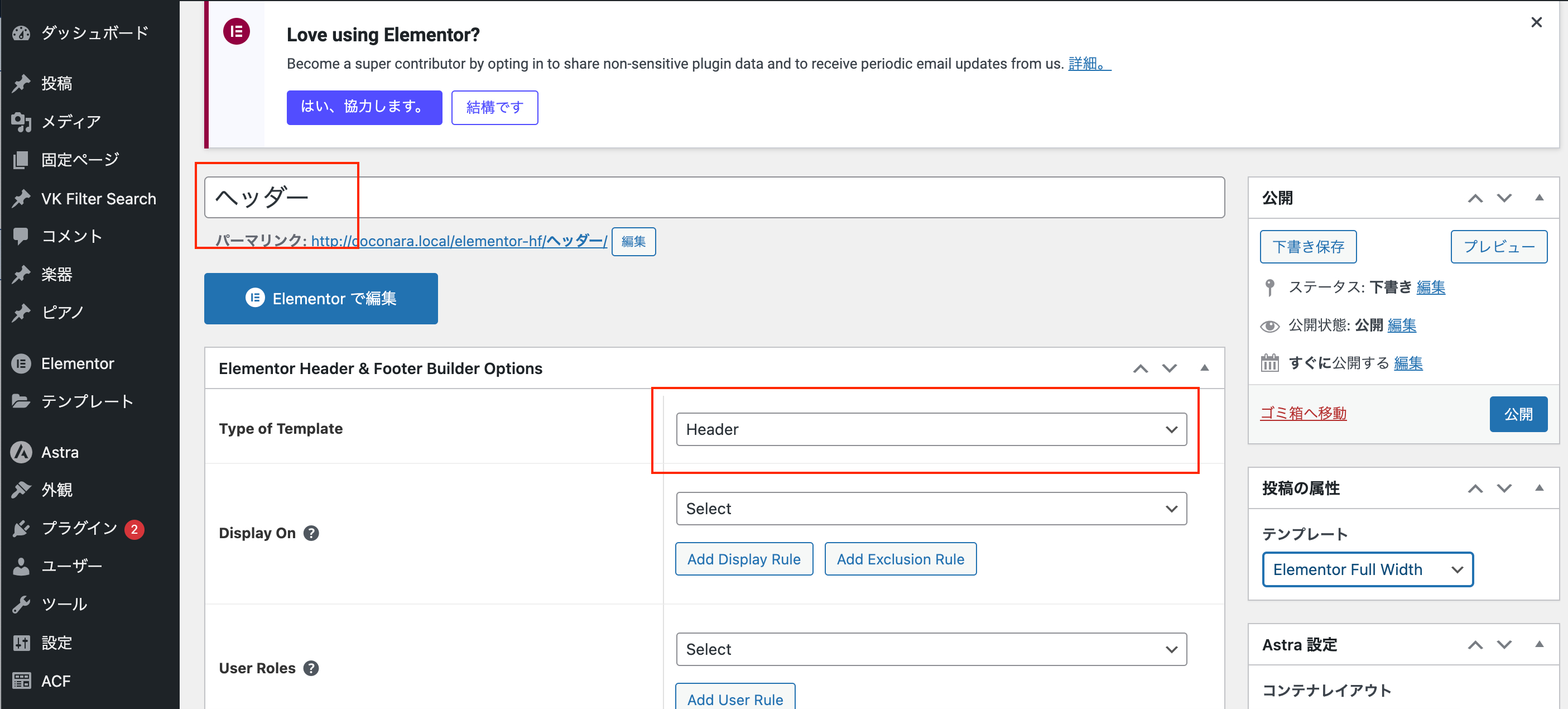
Task: Click the Add Display Rule button
Action: 743,559
